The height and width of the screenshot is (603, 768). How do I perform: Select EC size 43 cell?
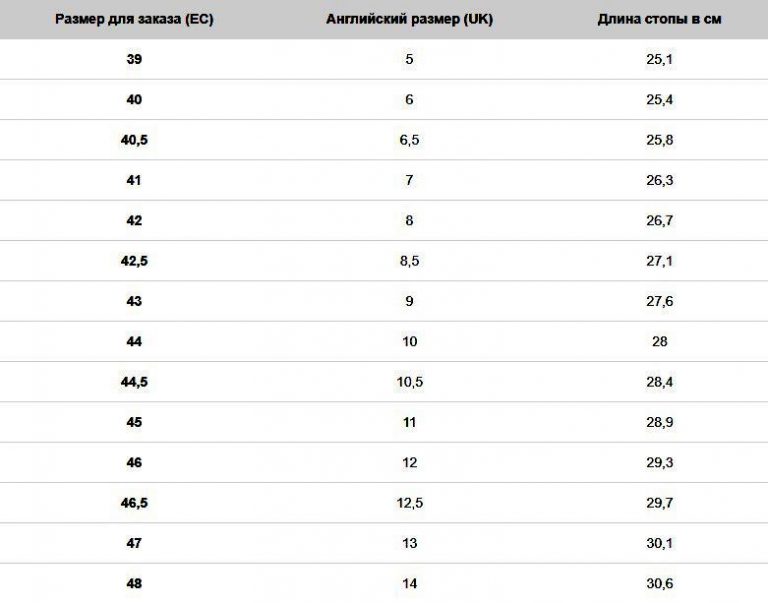[x=134, y=301]
